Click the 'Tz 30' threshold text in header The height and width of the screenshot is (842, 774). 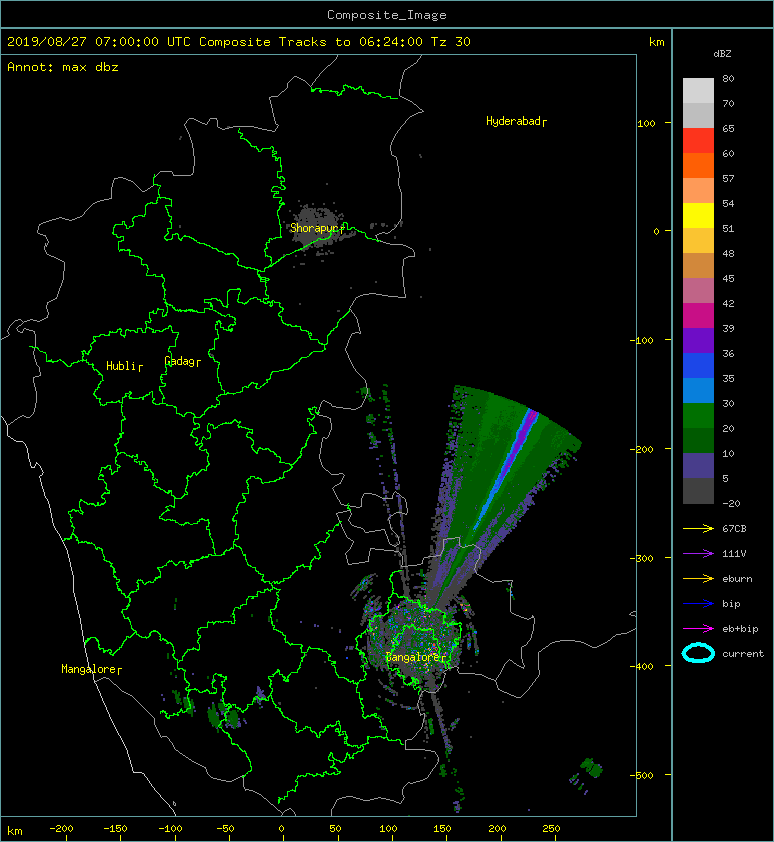(451, 42)
